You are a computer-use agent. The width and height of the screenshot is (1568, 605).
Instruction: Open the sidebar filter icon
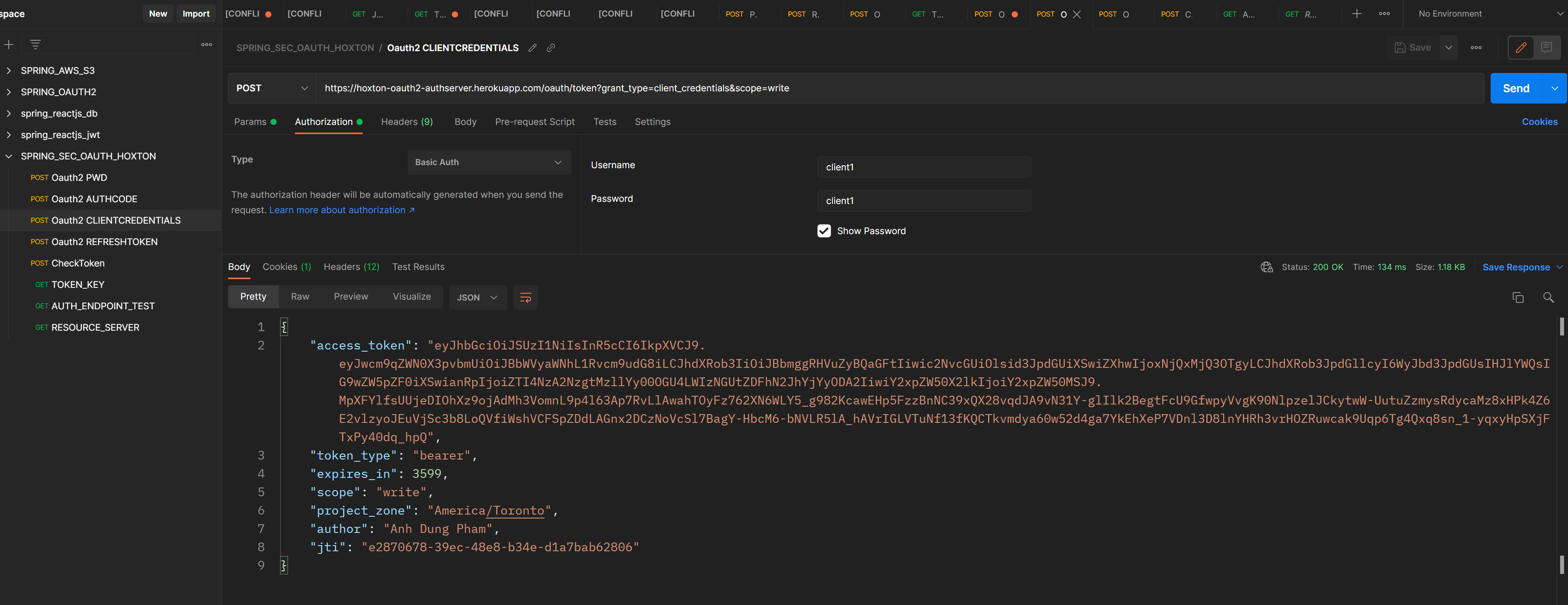(35, 44)
